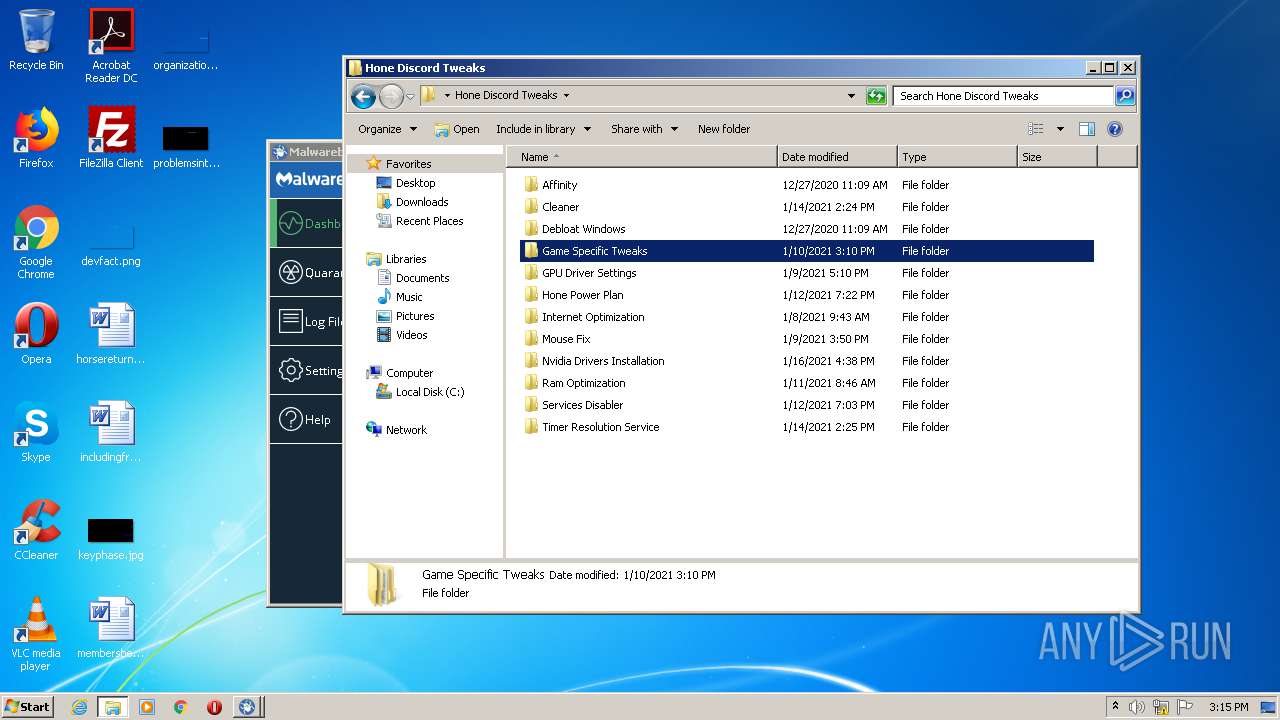Image resolution: width=1280 pixels, height=720 pixels.
Task: Open the Malwarebytes Settings gear
Action: click(x=291, y=370)
